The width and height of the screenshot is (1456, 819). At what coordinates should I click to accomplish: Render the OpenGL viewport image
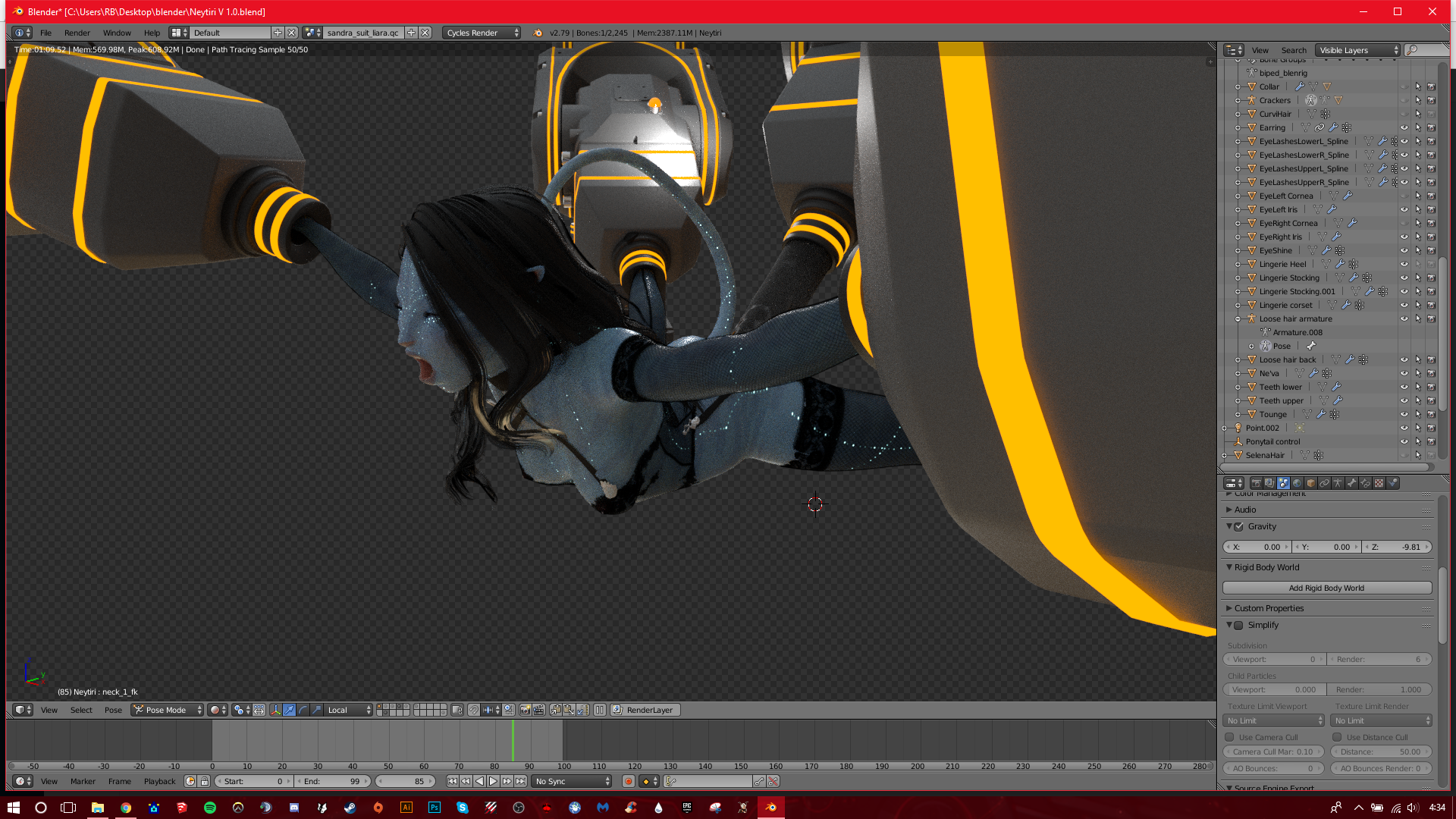525,710
